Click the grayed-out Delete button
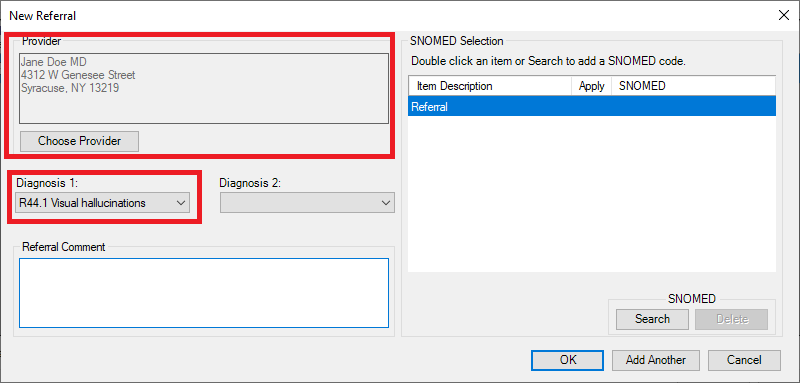This screenshot has height=383, width=800. 732,319
